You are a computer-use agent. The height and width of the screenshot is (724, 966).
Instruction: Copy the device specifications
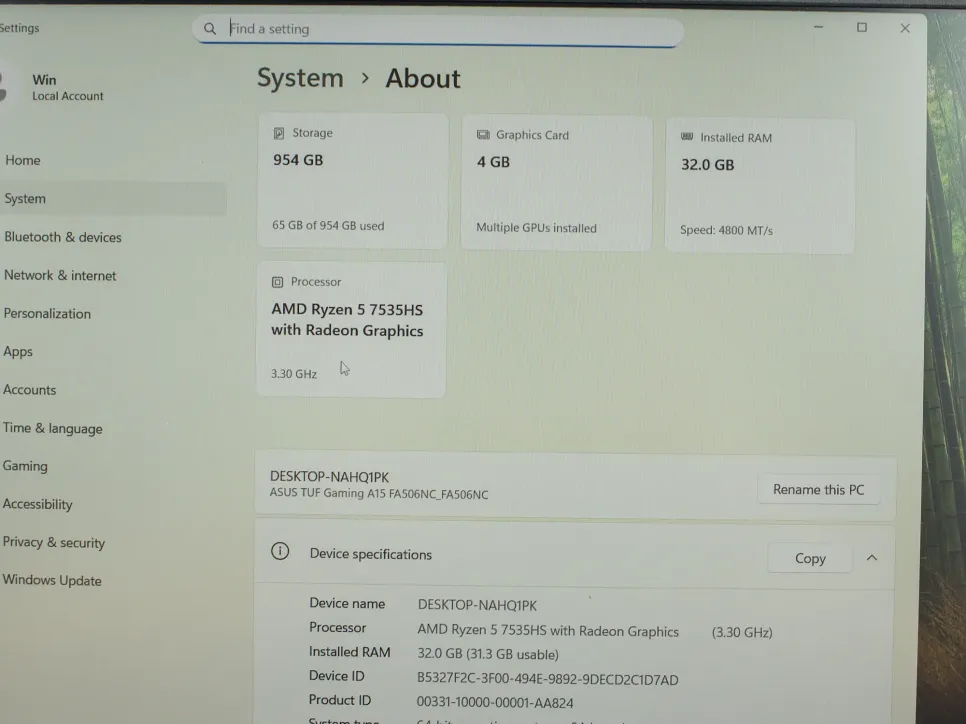click(x=809, y=558)
